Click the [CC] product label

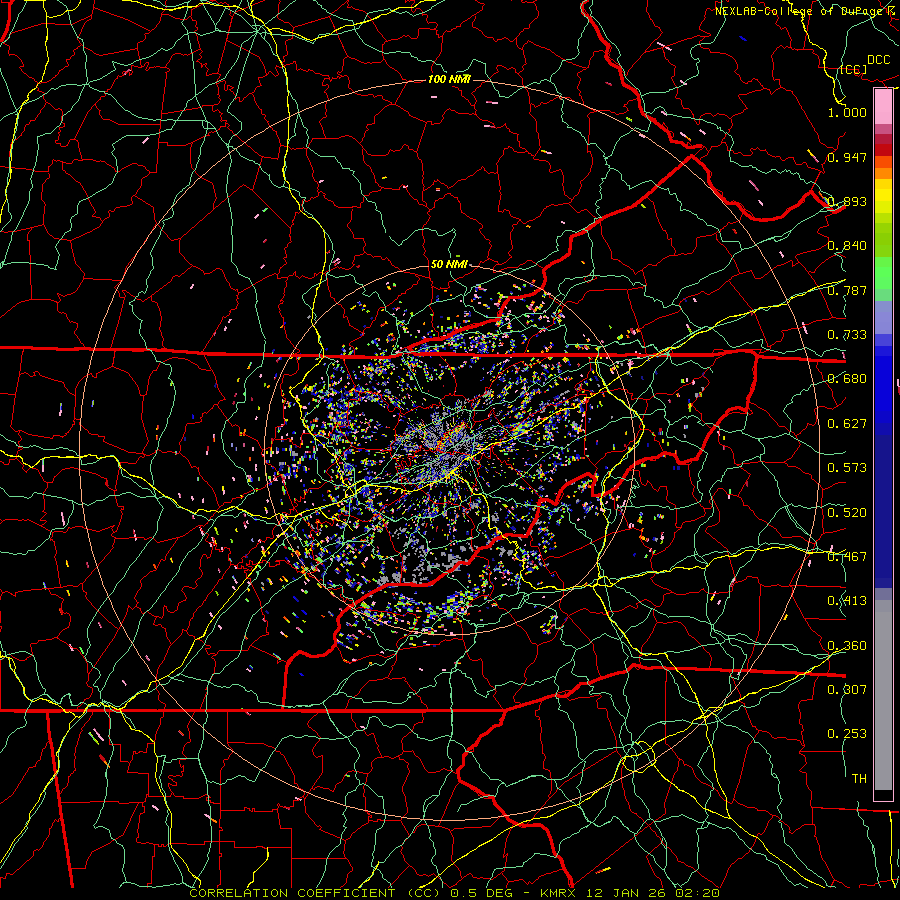853,69
